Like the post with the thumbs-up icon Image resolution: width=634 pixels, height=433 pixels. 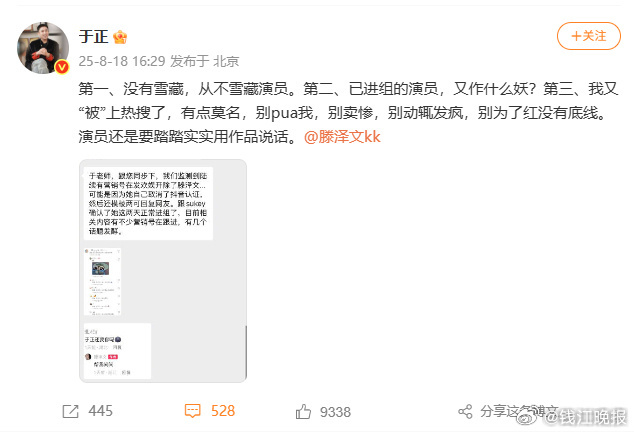point(303,412)
